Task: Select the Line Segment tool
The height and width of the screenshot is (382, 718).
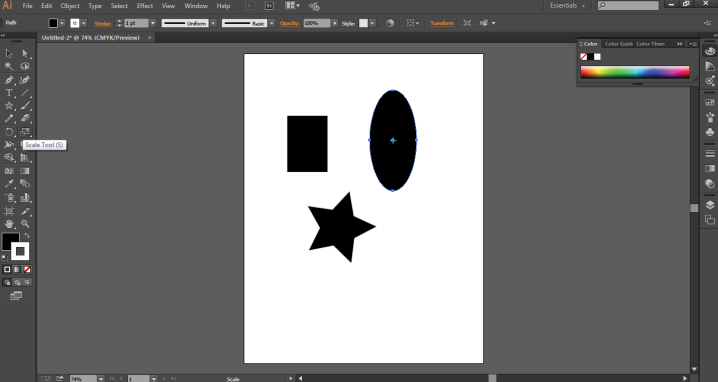Action: (25, 93)
